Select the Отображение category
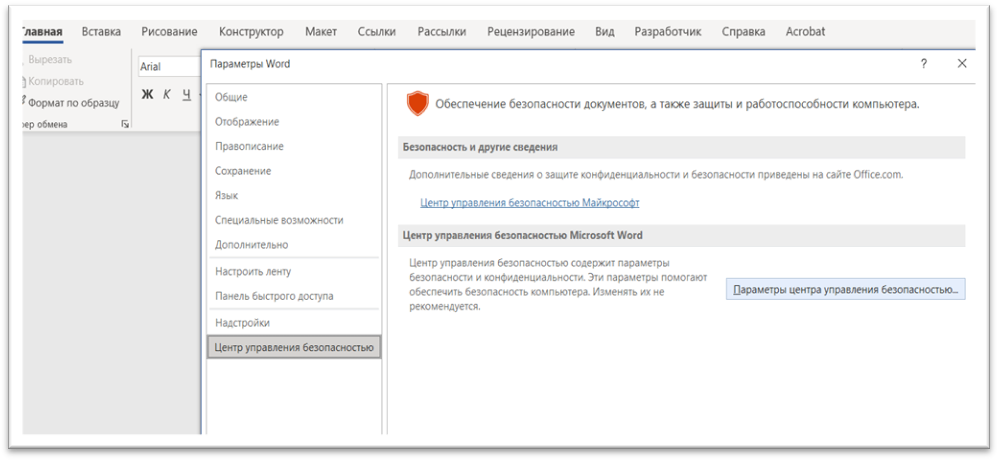Viewport: 1000px width, 461px height. [294, 122]
